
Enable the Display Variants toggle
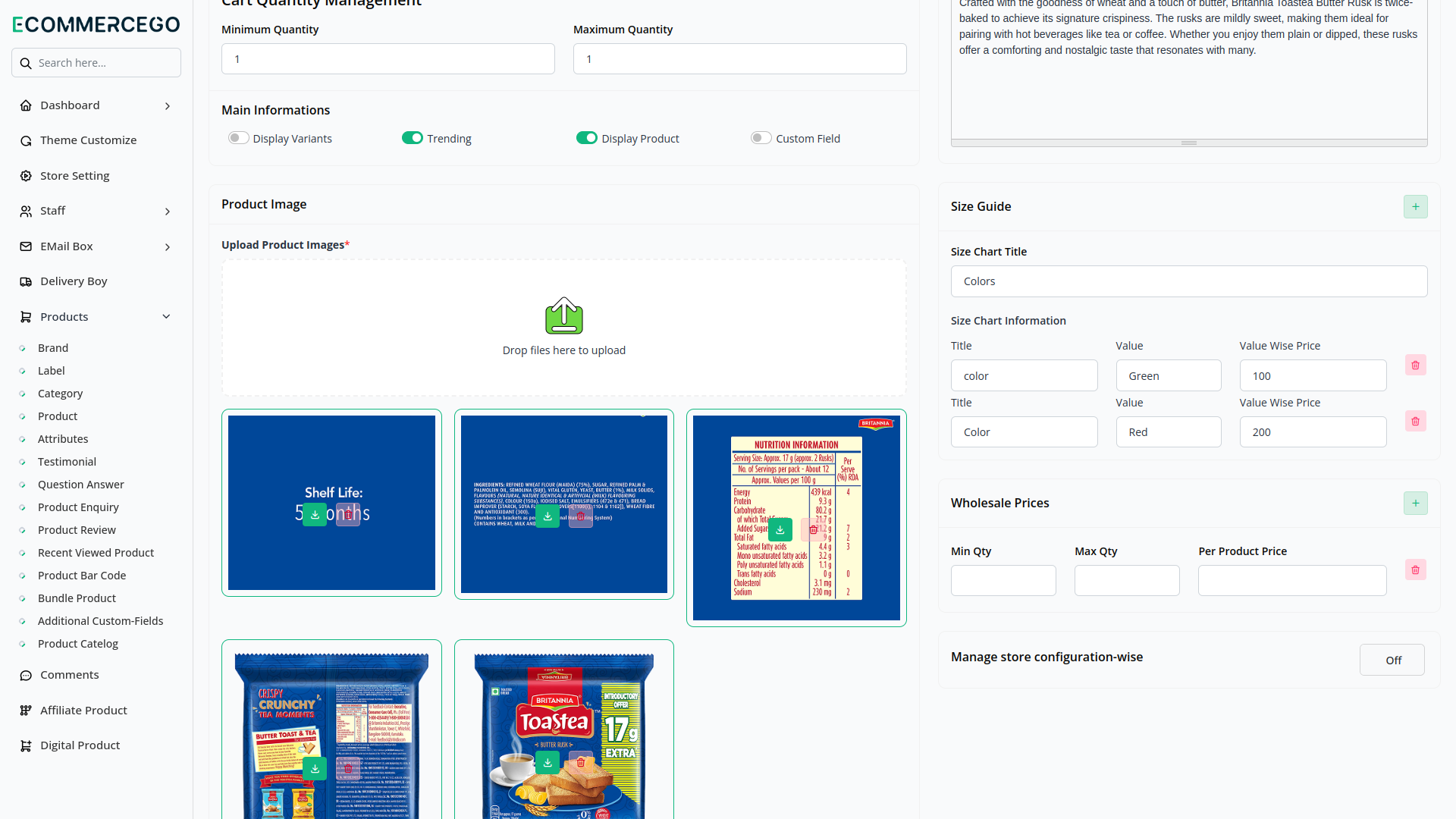pyautogui.click(x=238, y=138)
